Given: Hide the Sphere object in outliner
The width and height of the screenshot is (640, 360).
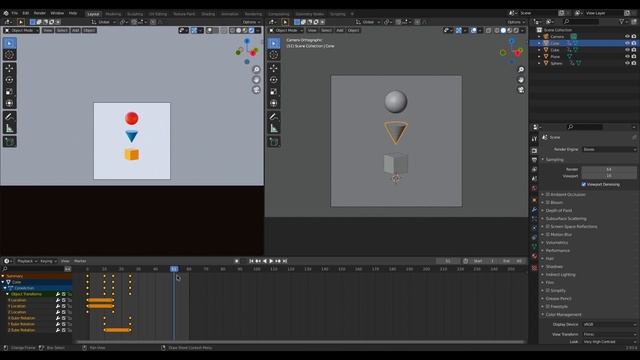Looking at the screenshot, I should (x=627, y=63).
